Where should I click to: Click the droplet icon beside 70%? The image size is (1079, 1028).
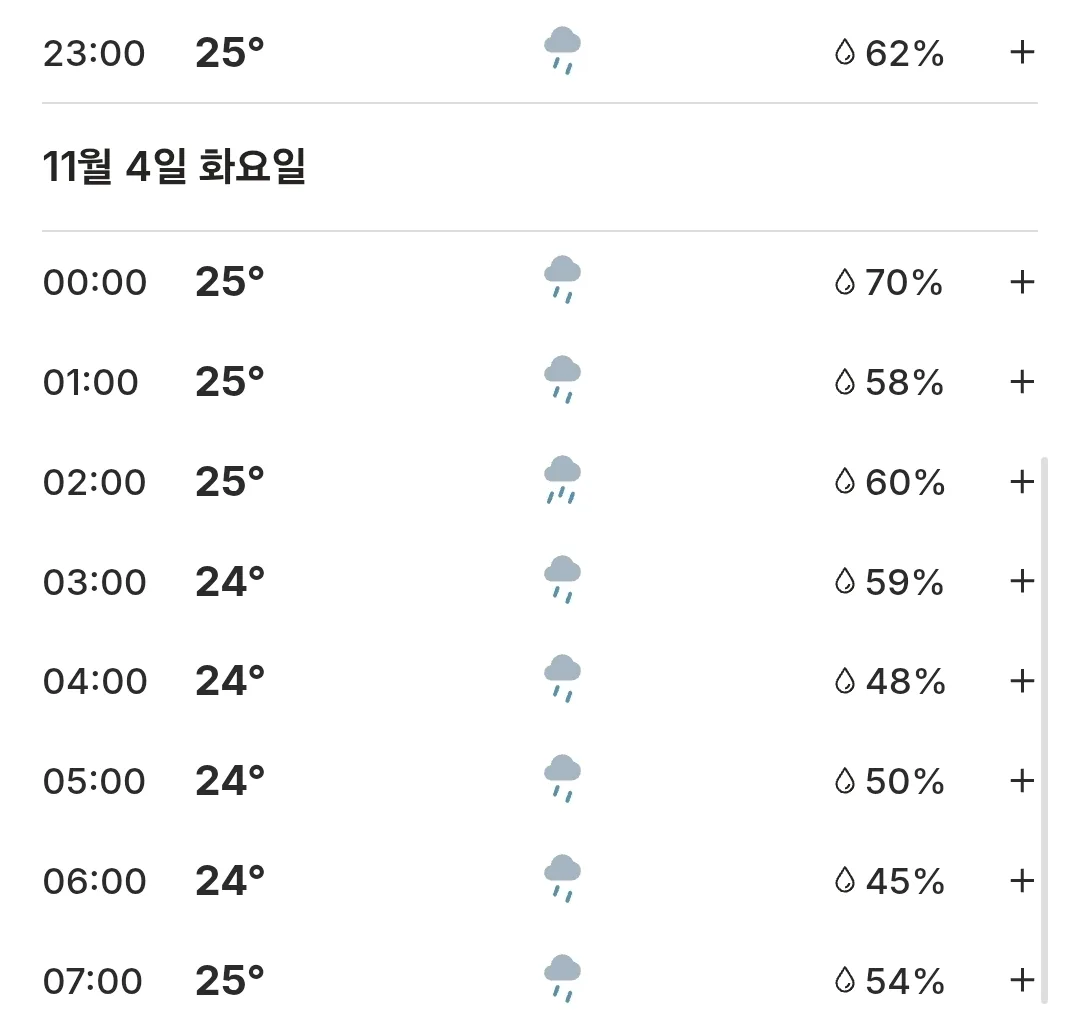click(844, 282)
